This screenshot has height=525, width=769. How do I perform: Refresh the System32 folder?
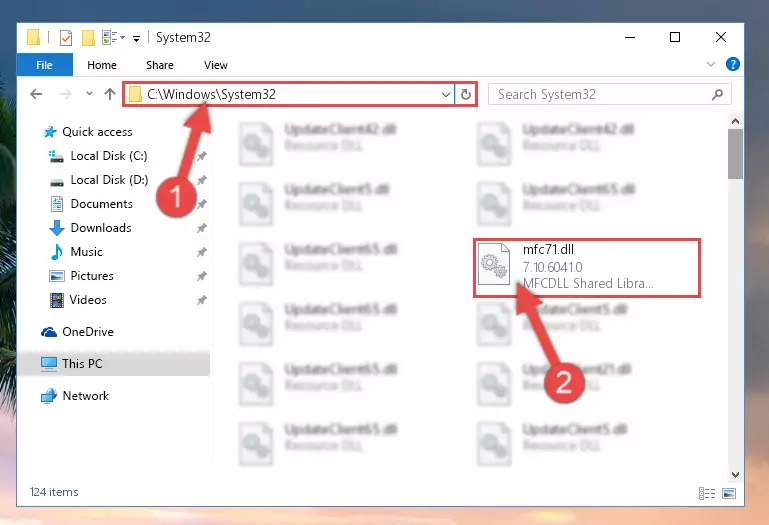click(466, 94)
